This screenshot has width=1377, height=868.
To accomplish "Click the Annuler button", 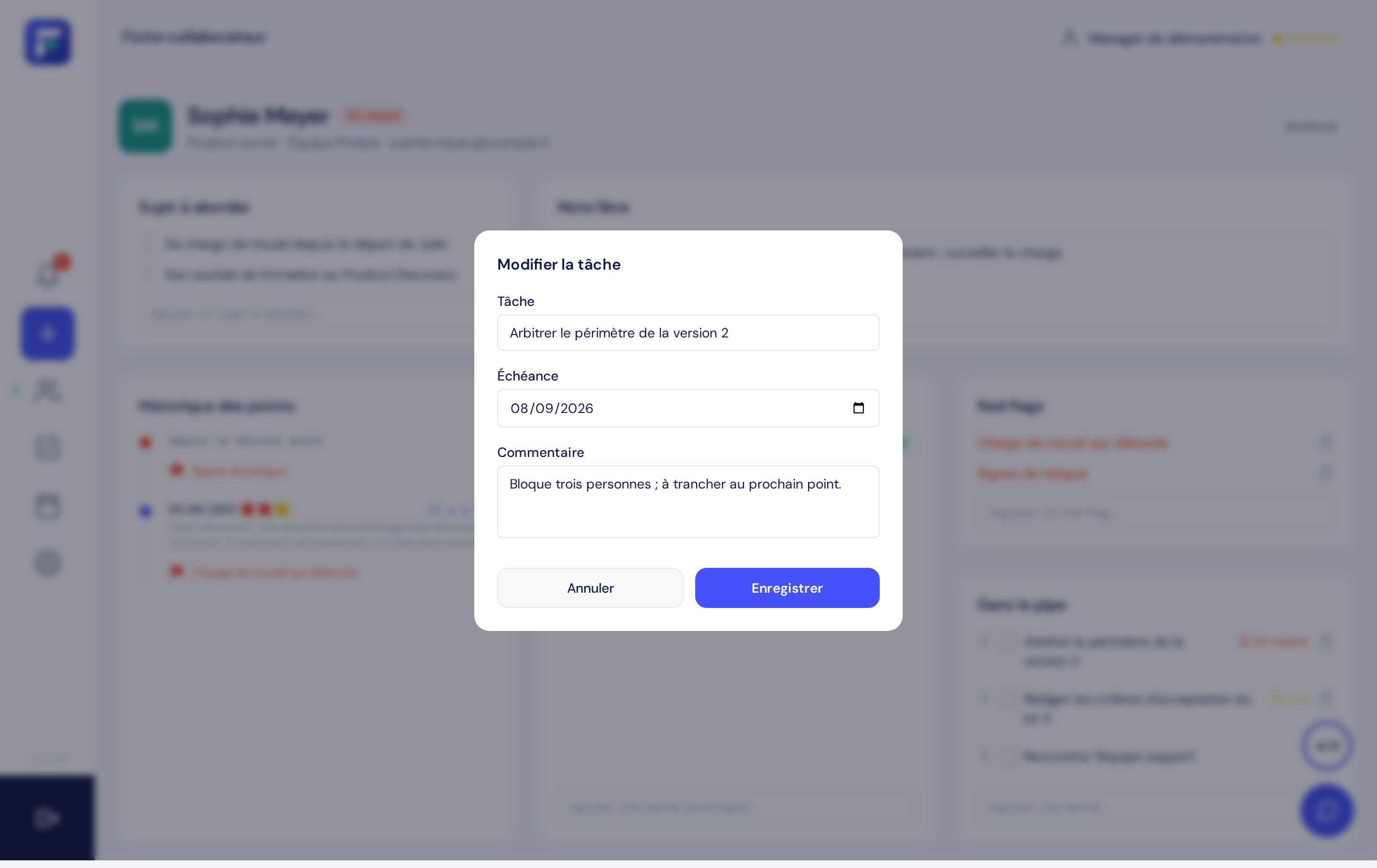I will click(590, 588).
